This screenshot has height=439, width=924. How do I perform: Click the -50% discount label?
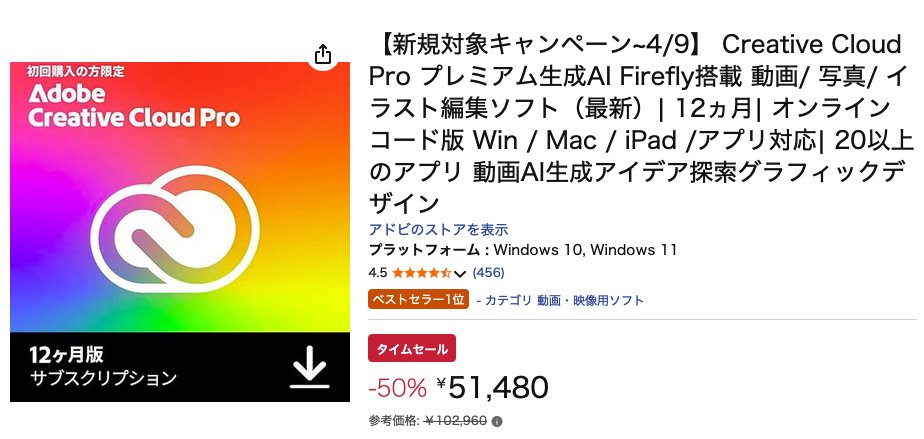point(398,387)
